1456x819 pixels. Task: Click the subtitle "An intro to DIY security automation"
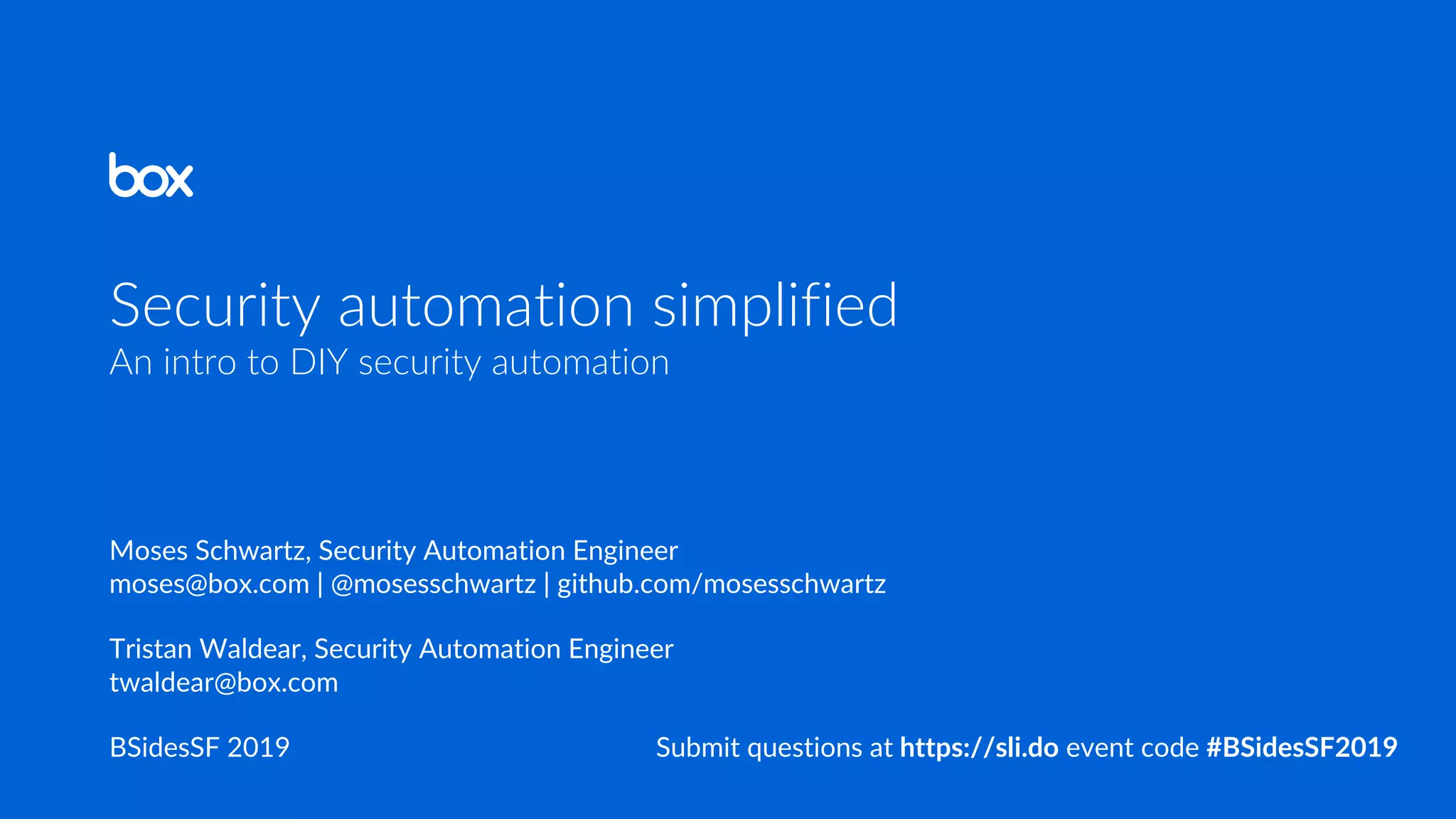click(x=390, y=363)
